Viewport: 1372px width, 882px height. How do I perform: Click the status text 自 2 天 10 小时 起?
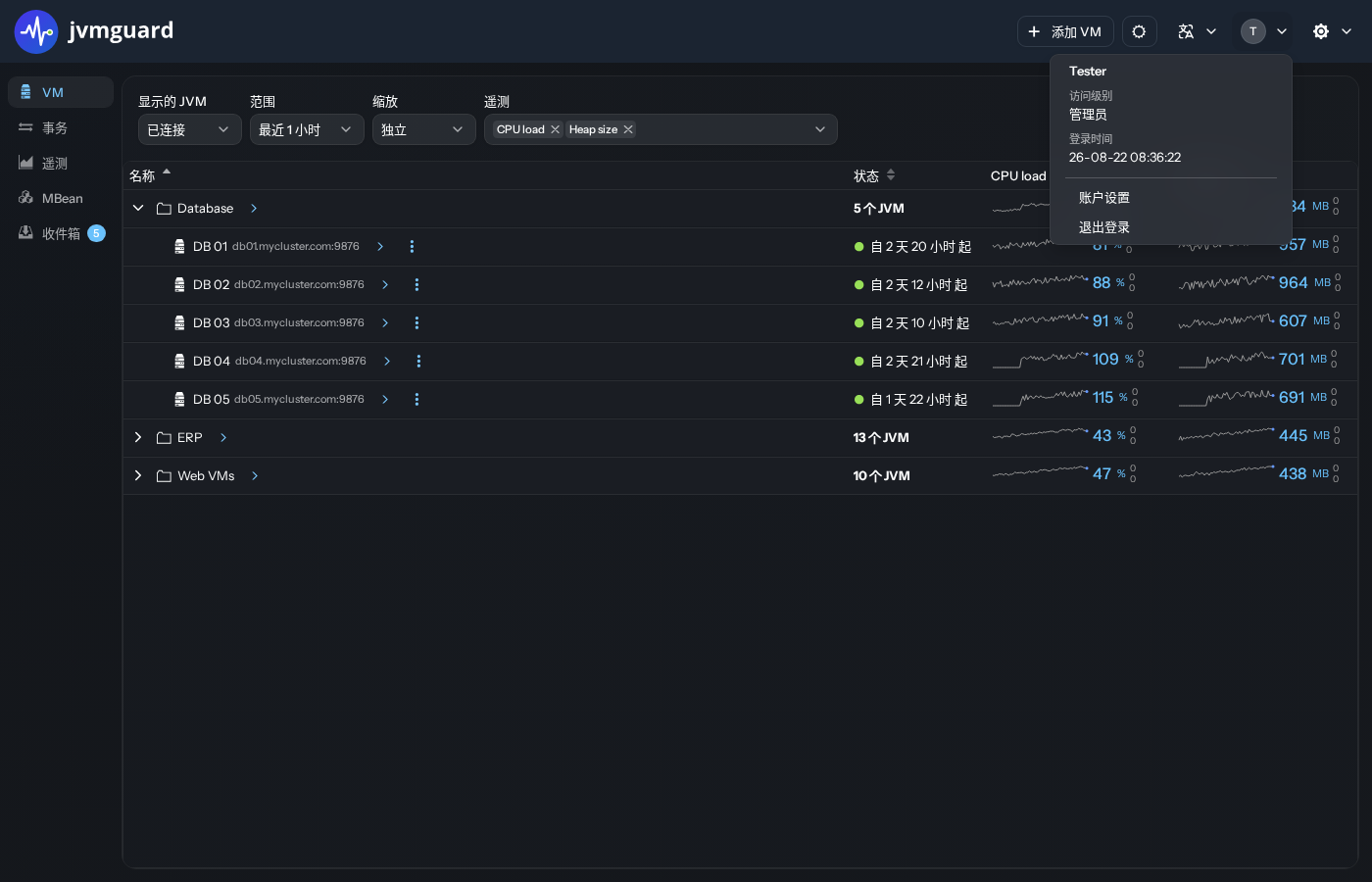point(919,323)
